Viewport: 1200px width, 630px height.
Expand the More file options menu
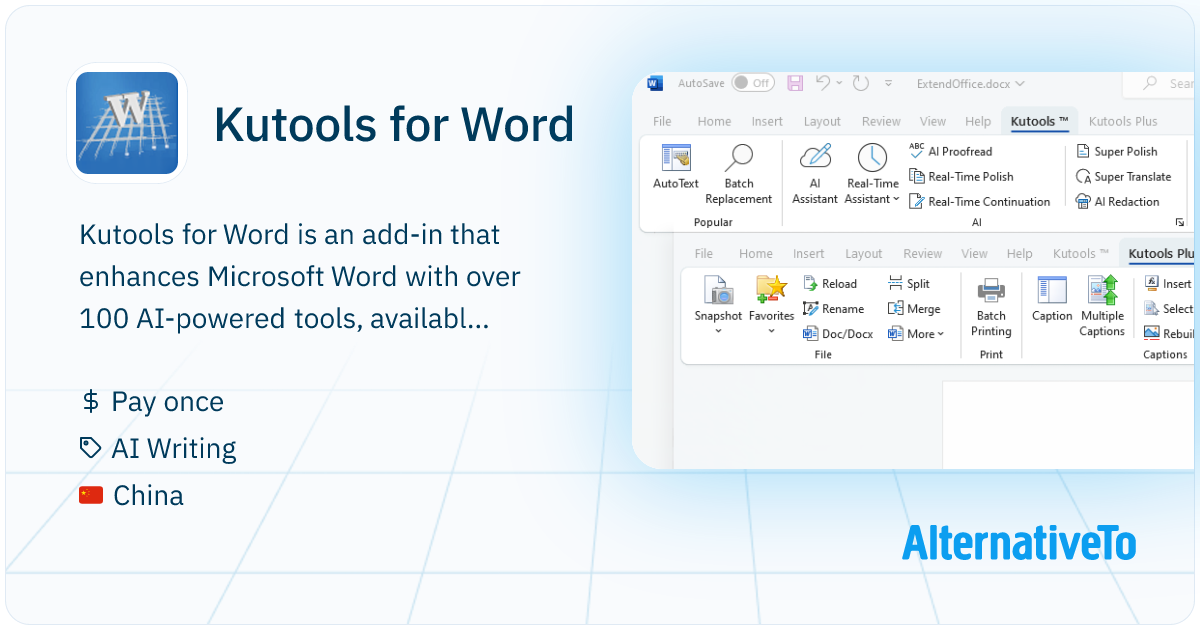point(916,334)
